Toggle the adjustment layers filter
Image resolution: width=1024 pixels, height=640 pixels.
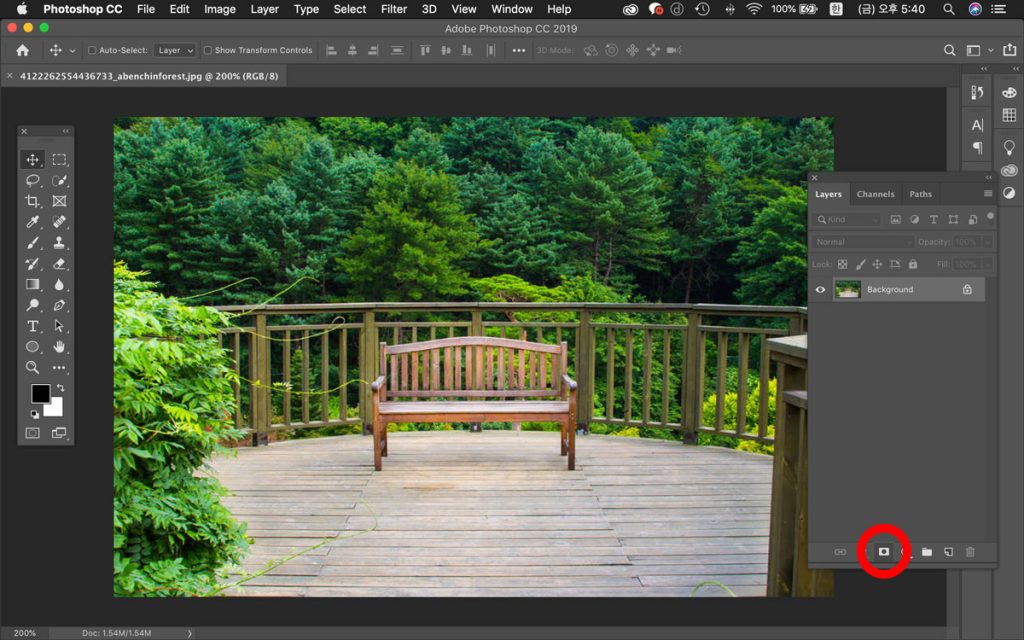point(914,220)
